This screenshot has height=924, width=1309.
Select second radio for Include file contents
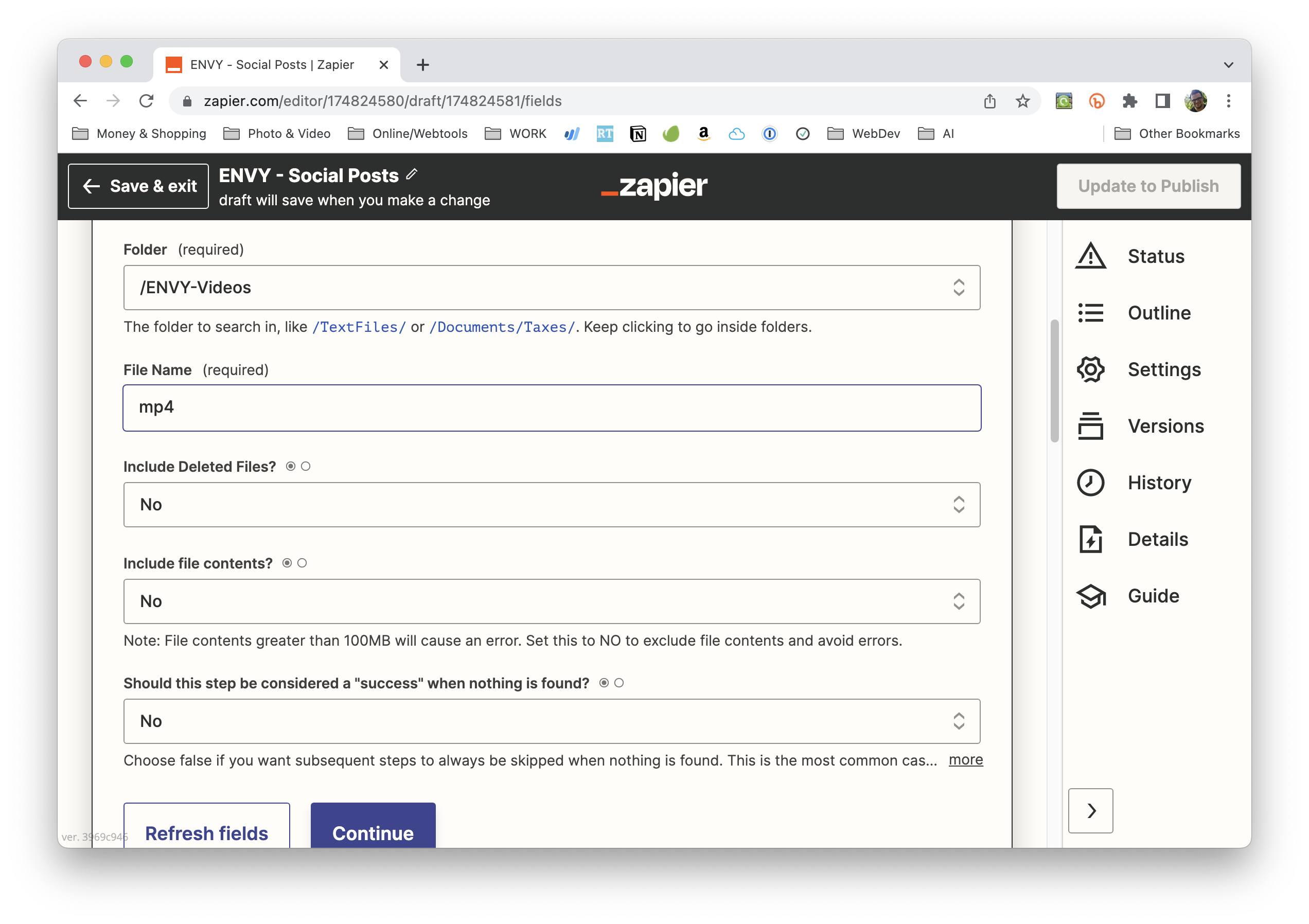302,563
